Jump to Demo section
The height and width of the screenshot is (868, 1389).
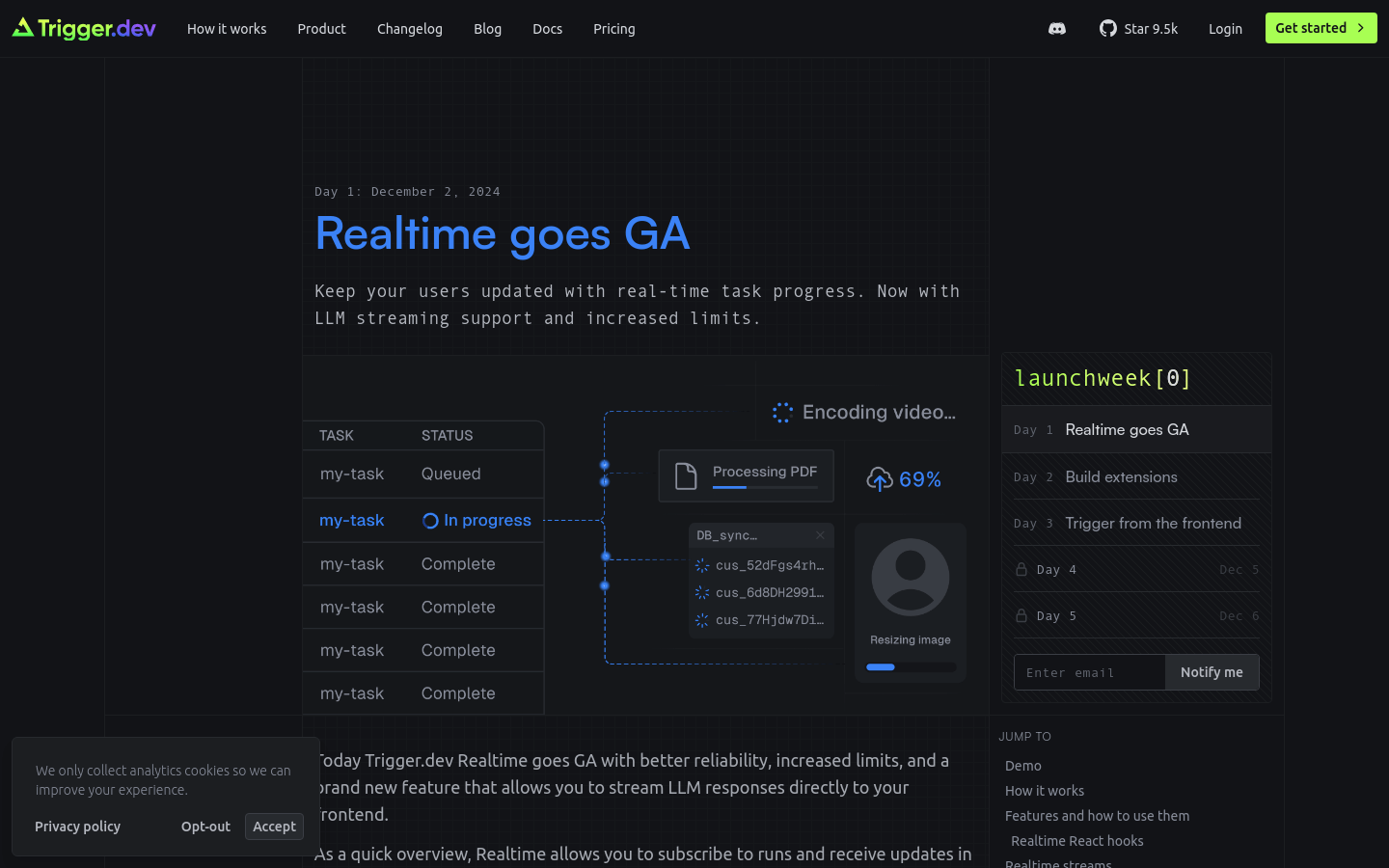pos(1023,766)
